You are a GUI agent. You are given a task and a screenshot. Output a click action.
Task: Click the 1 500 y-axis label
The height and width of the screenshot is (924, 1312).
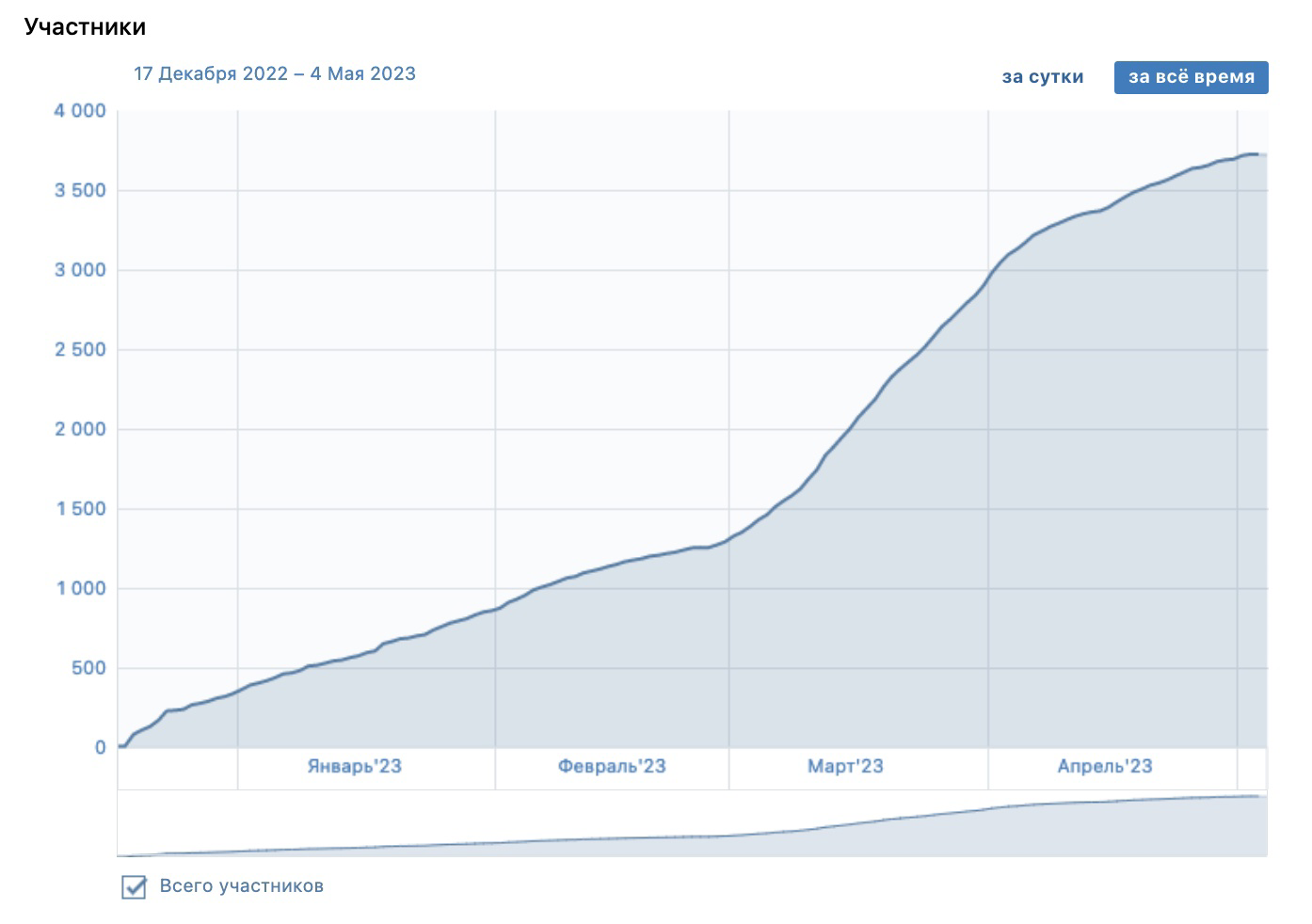[x=80, y=509]
